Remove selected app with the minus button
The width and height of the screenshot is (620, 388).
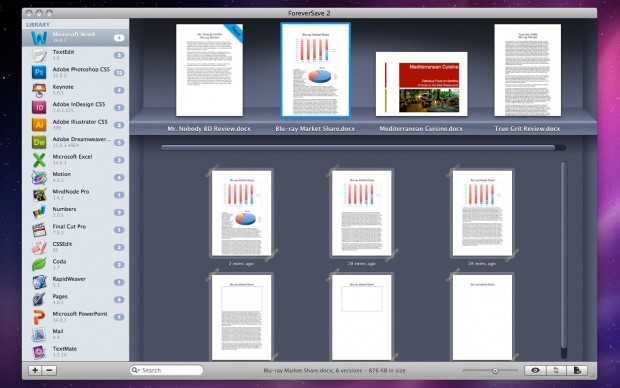pyautogui.click(x=49, y=370)
